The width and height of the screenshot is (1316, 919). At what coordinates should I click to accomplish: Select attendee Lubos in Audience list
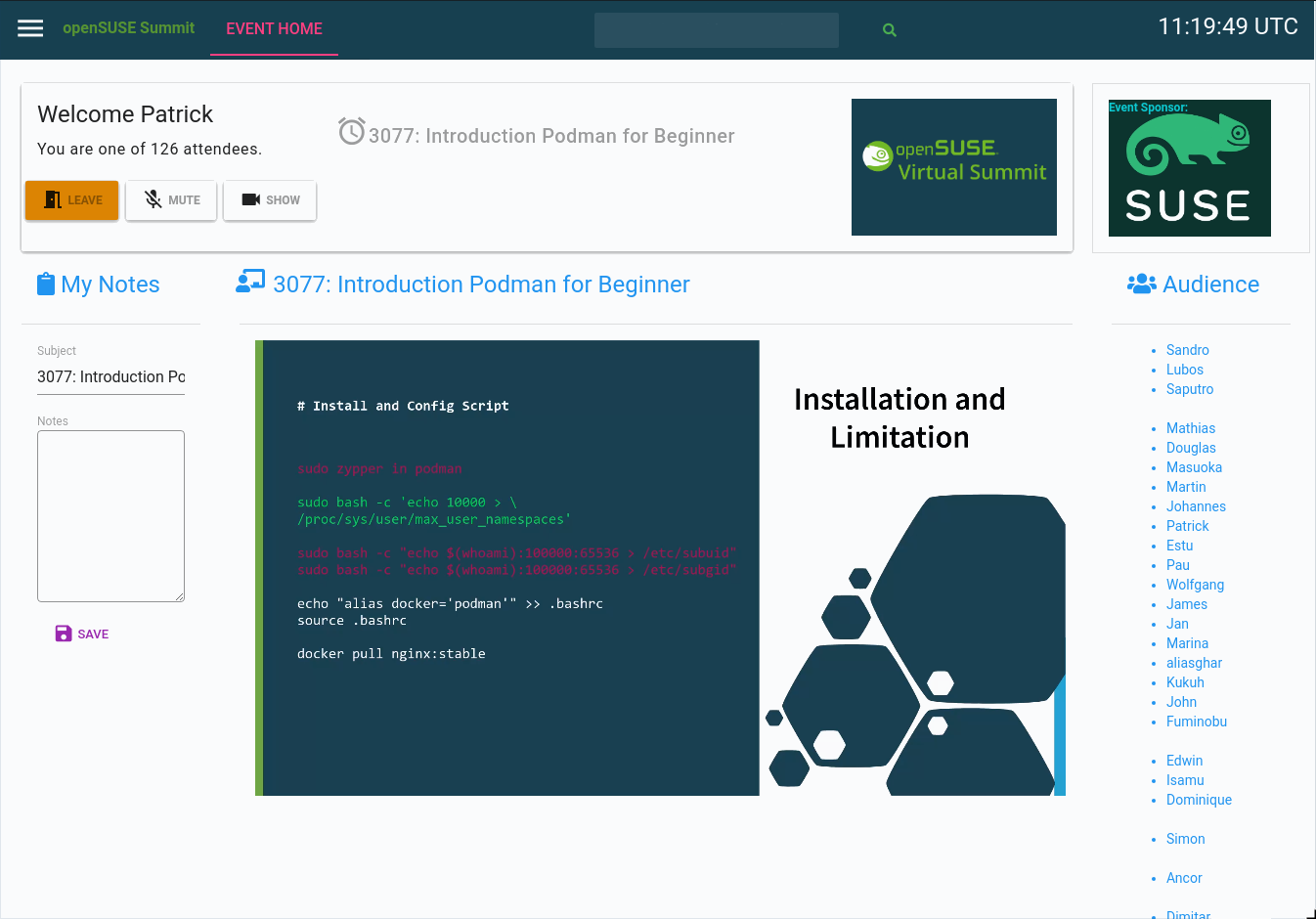[x=1185, y=370]
